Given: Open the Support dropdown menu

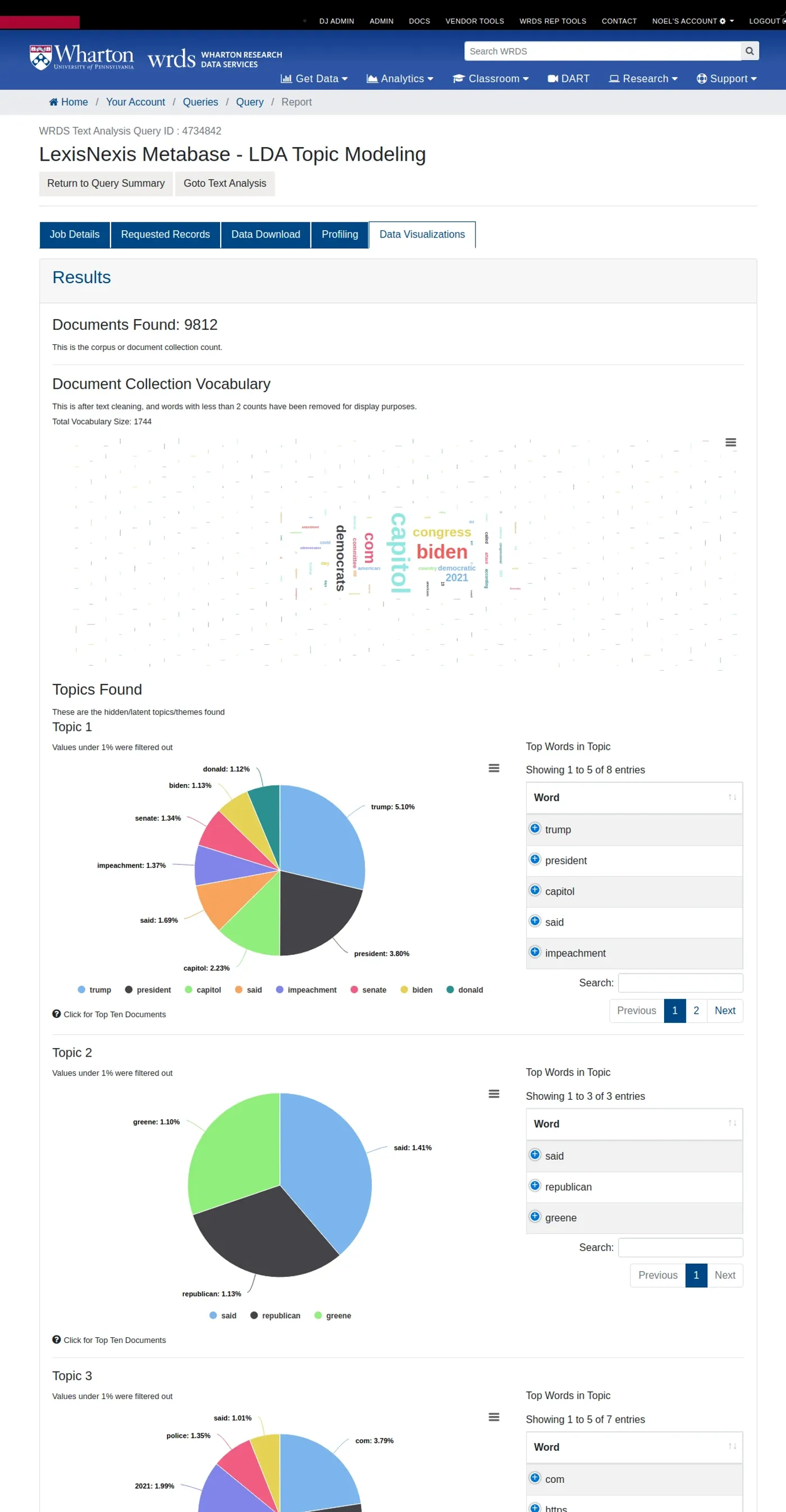Looking at the screenshot, I should tap(726, 79).
